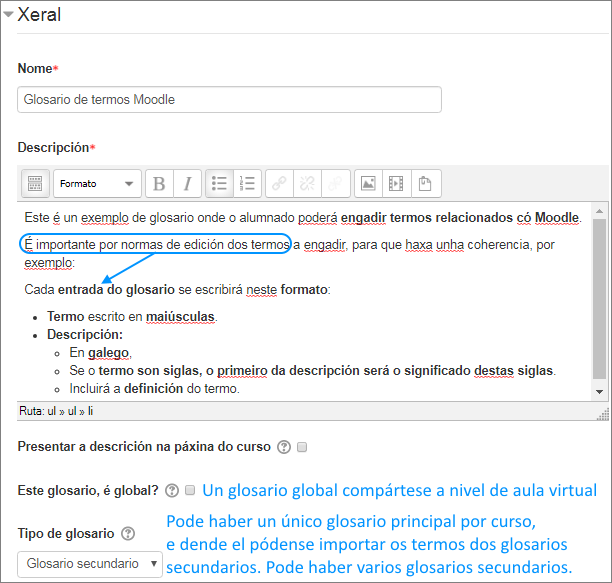The height and width of the screenshot is (583, 612).
Task: Click inside the description editor text area
Action: point(304,301)
